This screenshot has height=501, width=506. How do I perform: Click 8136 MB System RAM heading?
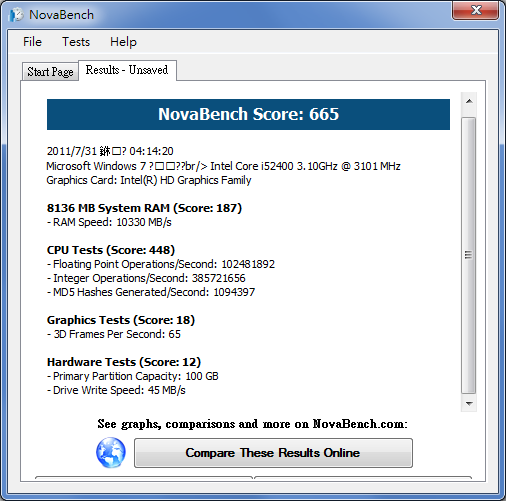click(x=144, y=208)
